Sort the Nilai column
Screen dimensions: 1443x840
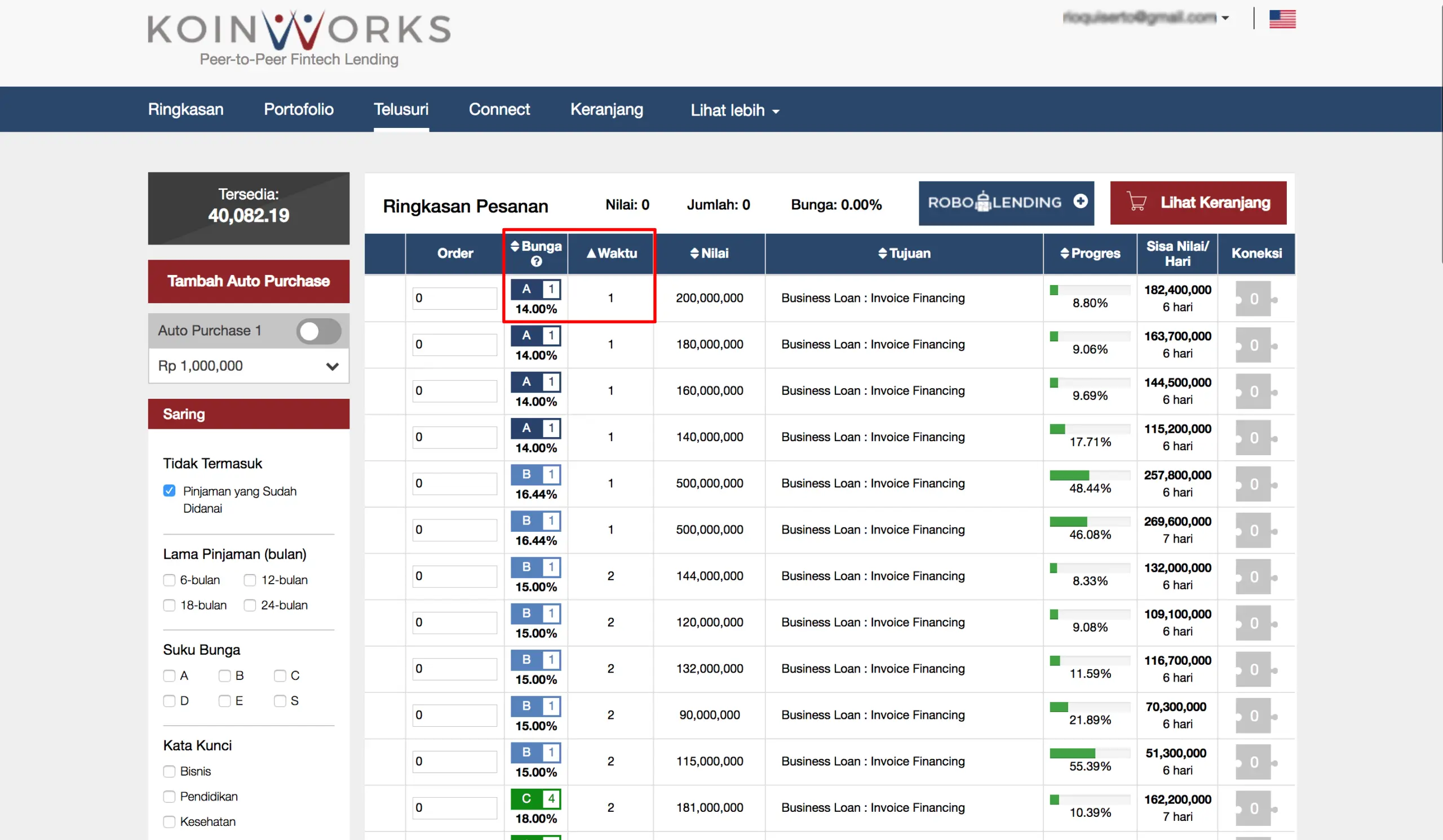point(710,253)
